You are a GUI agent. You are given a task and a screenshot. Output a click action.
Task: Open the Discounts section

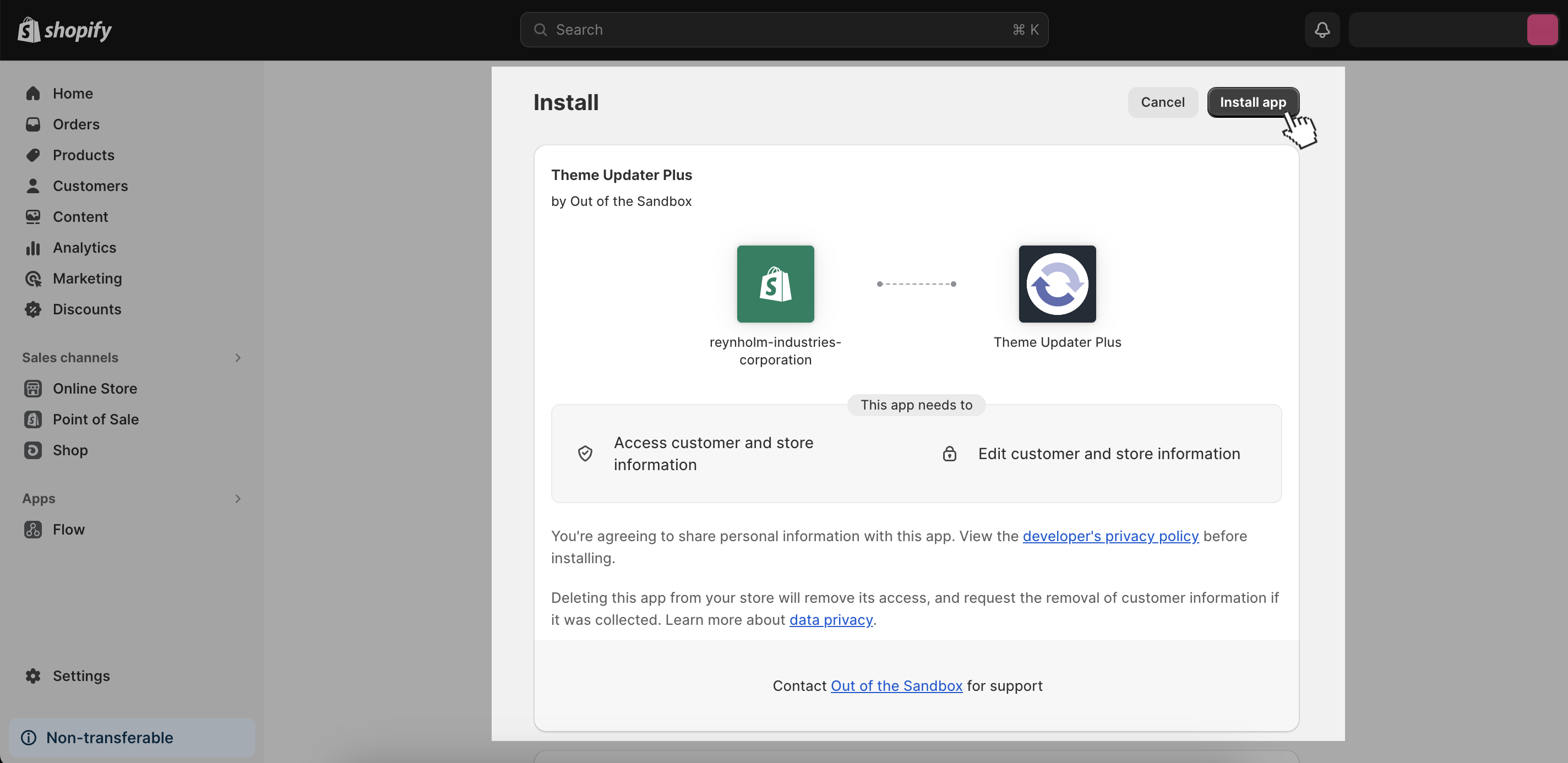click(x=88, y=309)
